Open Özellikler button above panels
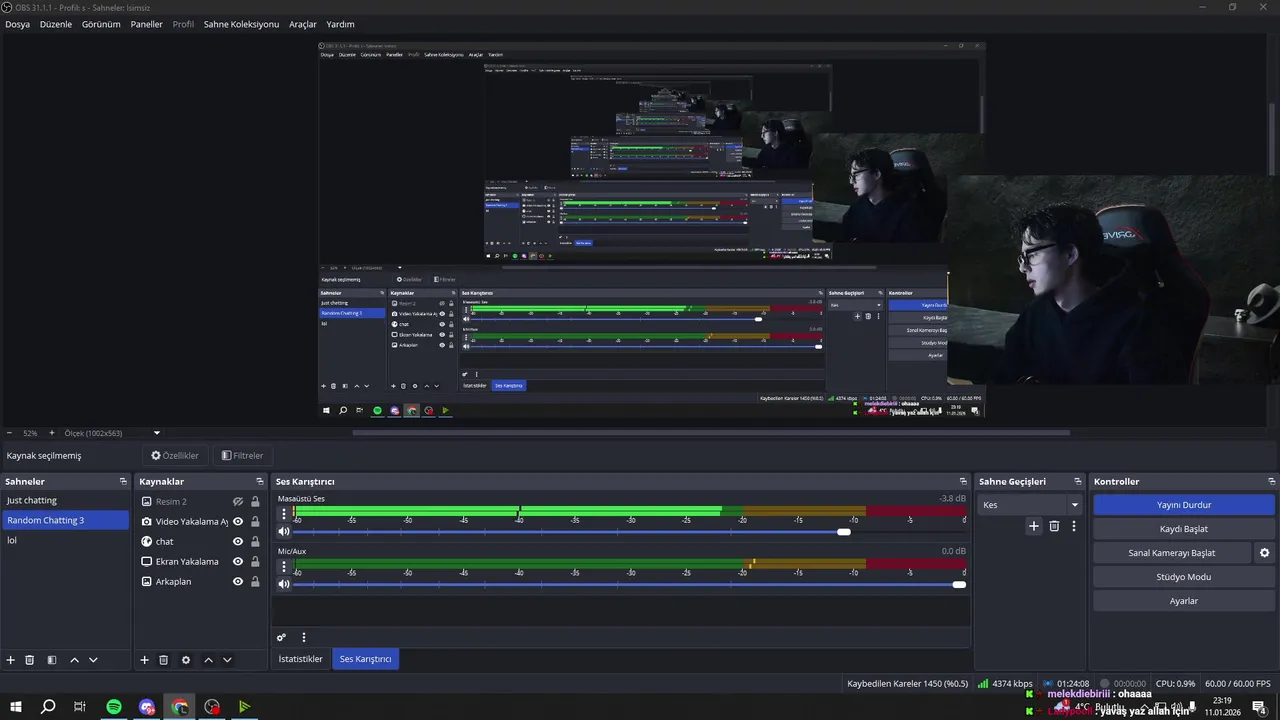This screenshot has height=720, width=1280. coord(175,456)
